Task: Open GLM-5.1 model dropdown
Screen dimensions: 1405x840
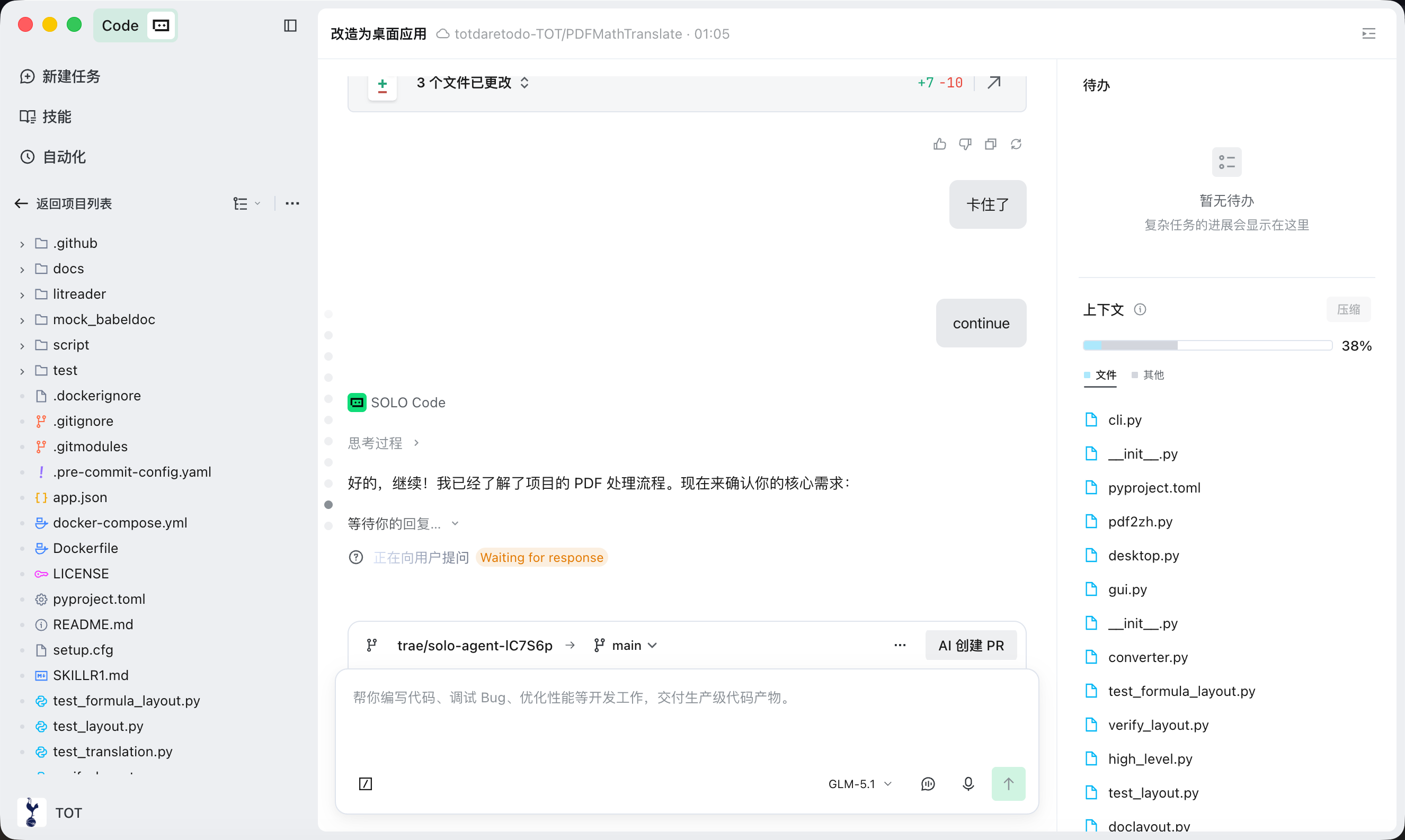Action: click(860, 783)
